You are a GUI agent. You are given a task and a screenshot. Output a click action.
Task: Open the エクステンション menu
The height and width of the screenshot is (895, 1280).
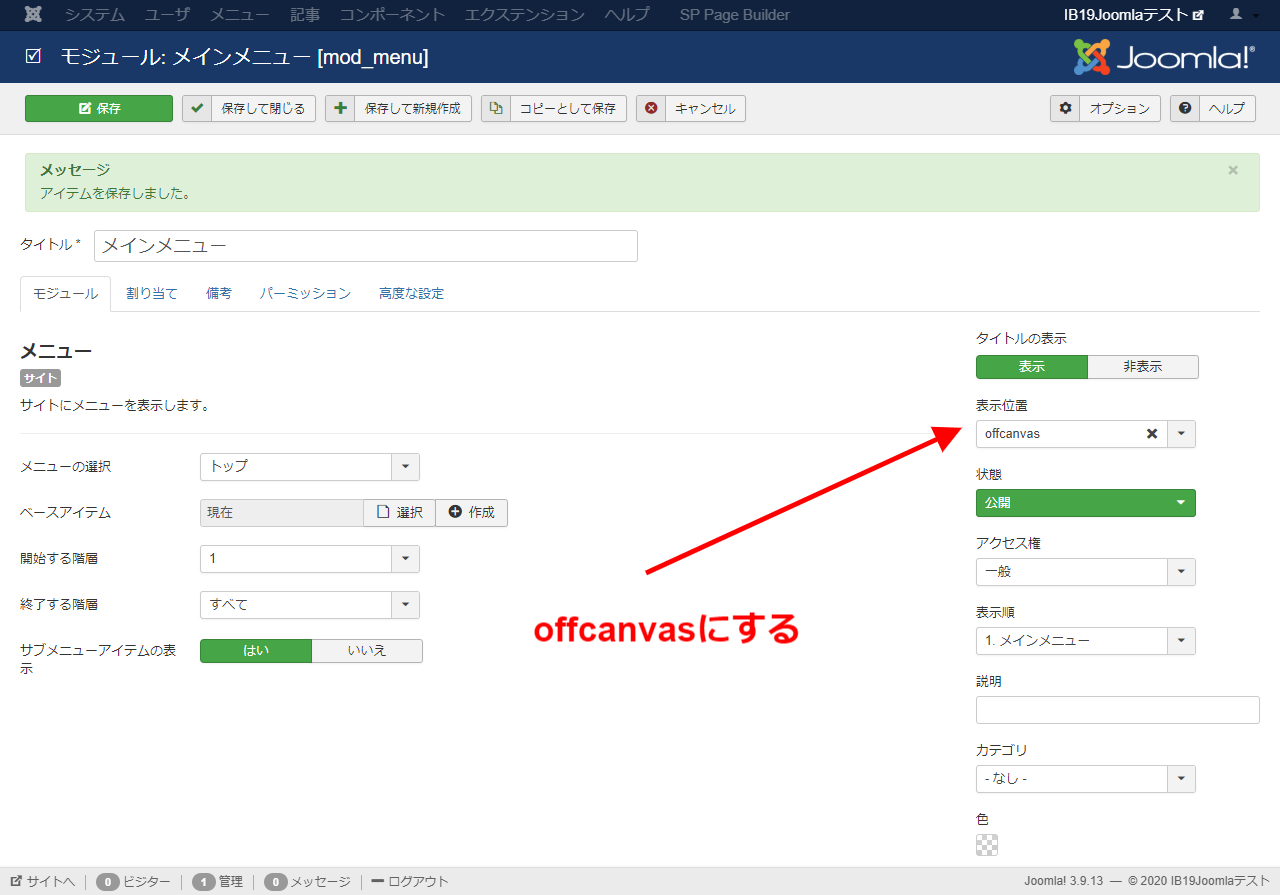525,15
